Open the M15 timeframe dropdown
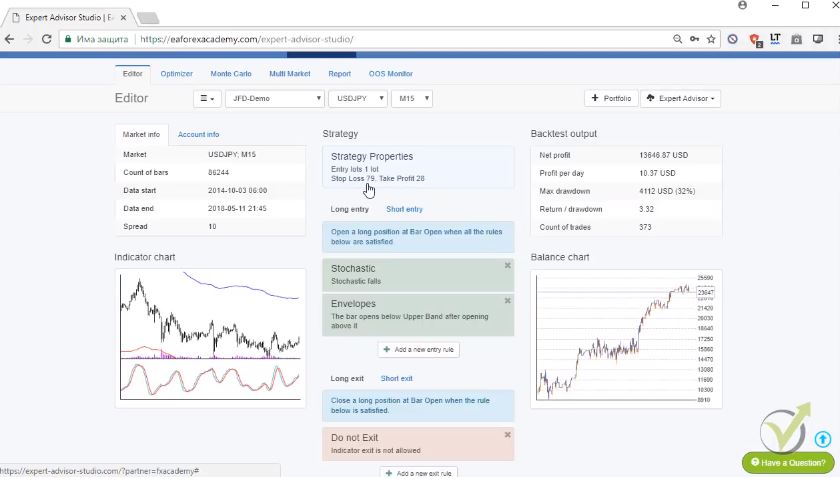 [412, 99]
